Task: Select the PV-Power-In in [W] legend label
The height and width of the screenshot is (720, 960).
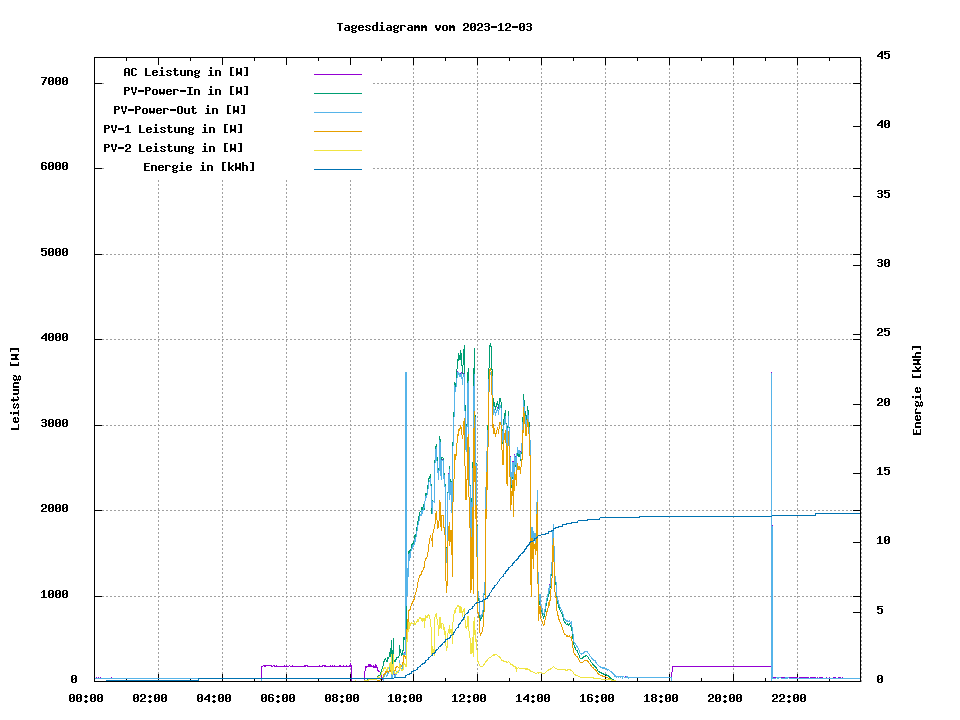Action: tap(186, 91)
